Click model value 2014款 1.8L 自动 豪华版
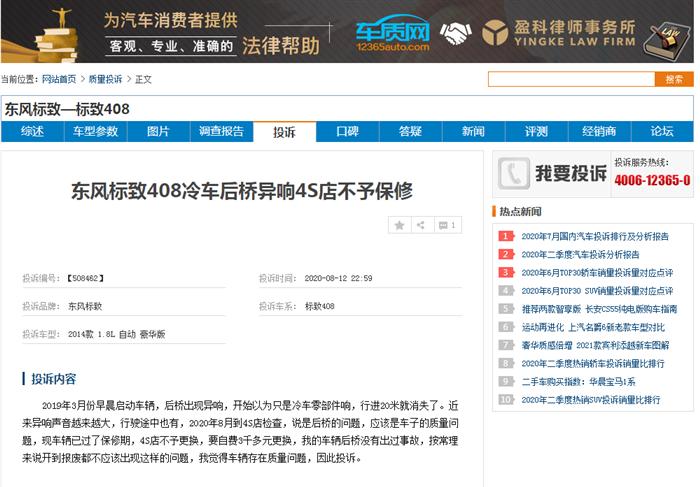Viewport: 700px width, 487px height. [117, 334]
